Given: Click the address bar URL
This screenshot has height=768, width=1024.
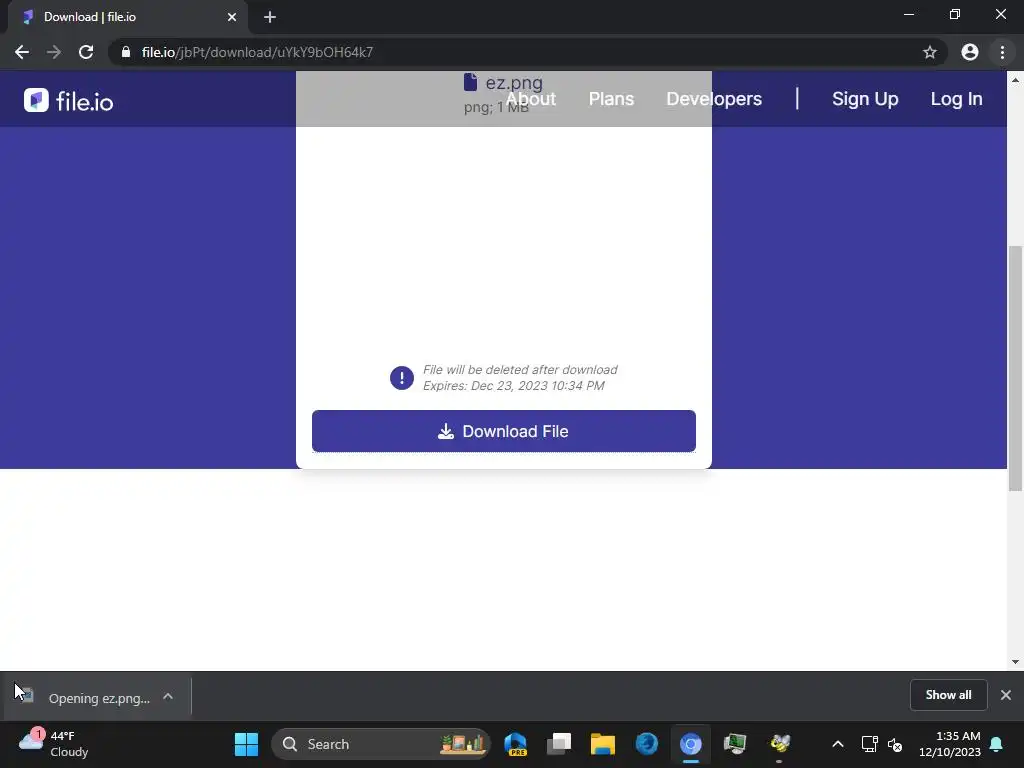Looking at the screenshot, I should [257, 52].
